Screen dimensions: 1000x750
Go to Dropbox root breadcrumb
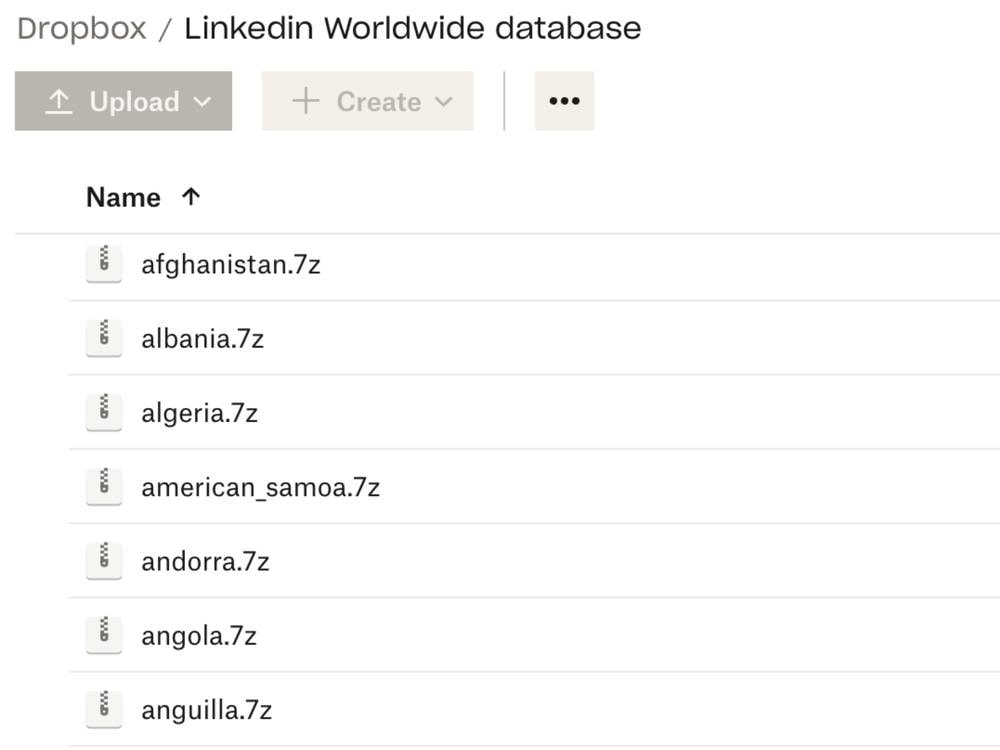point(82,29)
